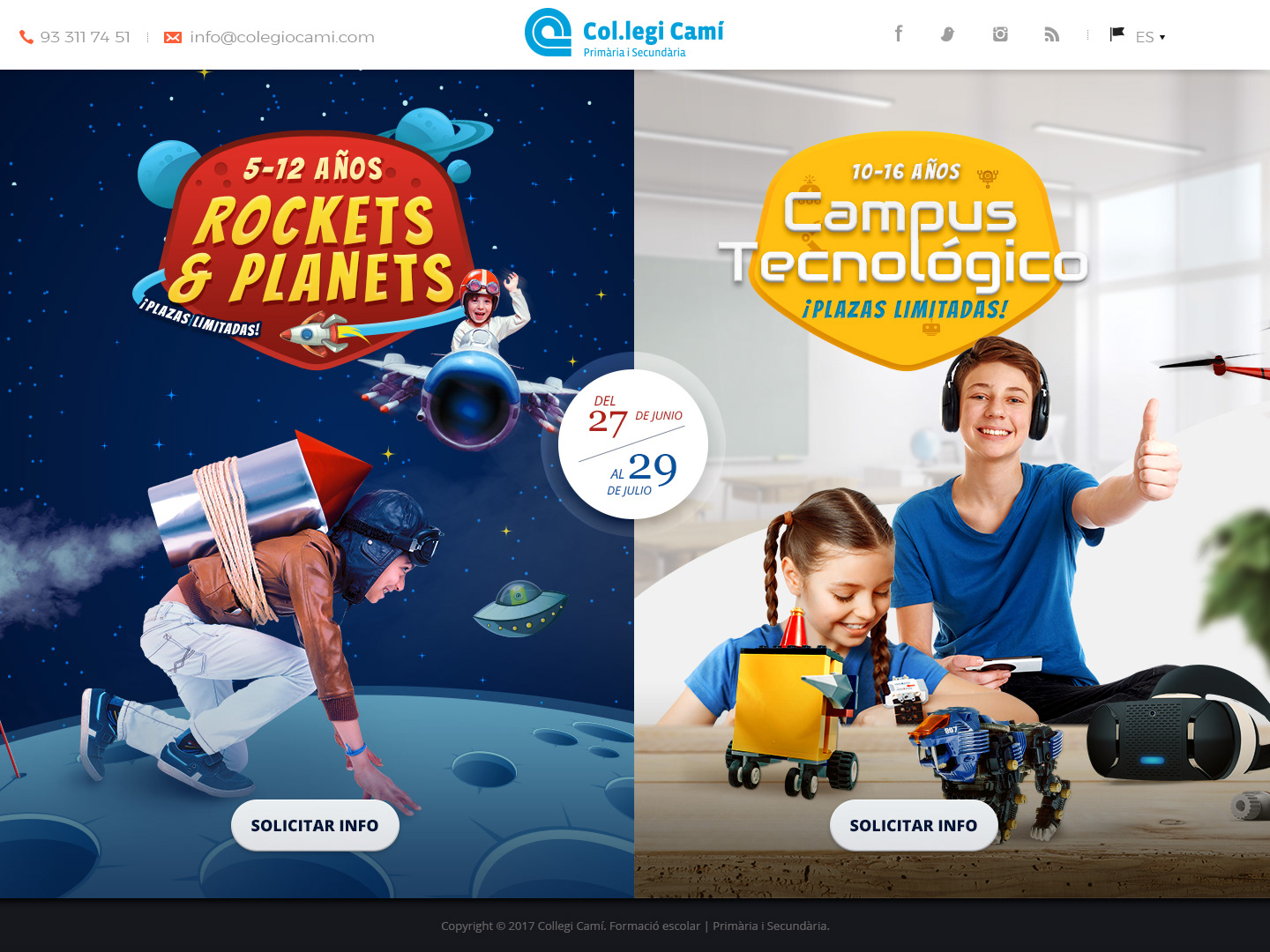Image resolution: width=1270 pixels, height=952 pixels.
Task: Click the flag language icon
Action: pos(1117,34)
